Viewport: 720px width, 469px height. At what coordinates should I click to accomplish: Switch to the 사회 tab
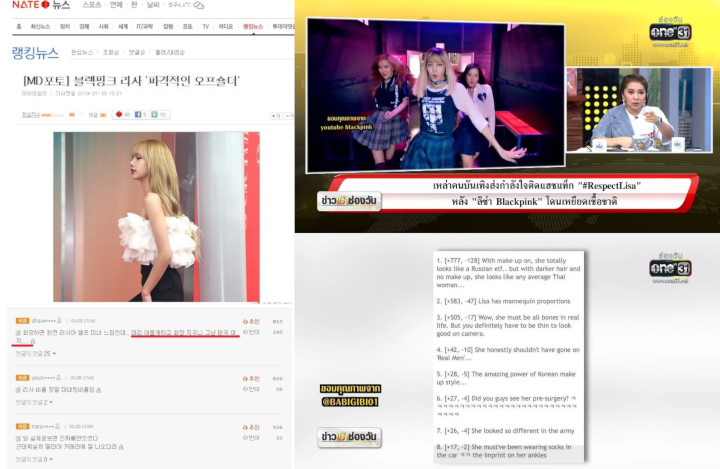point(103,27)
